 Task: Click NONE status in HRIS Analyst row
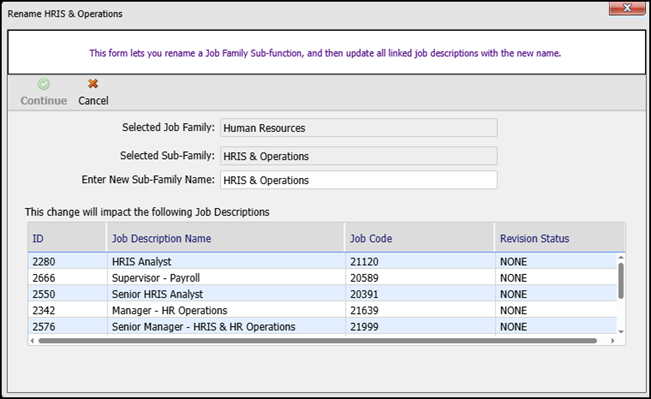(513, 262)
